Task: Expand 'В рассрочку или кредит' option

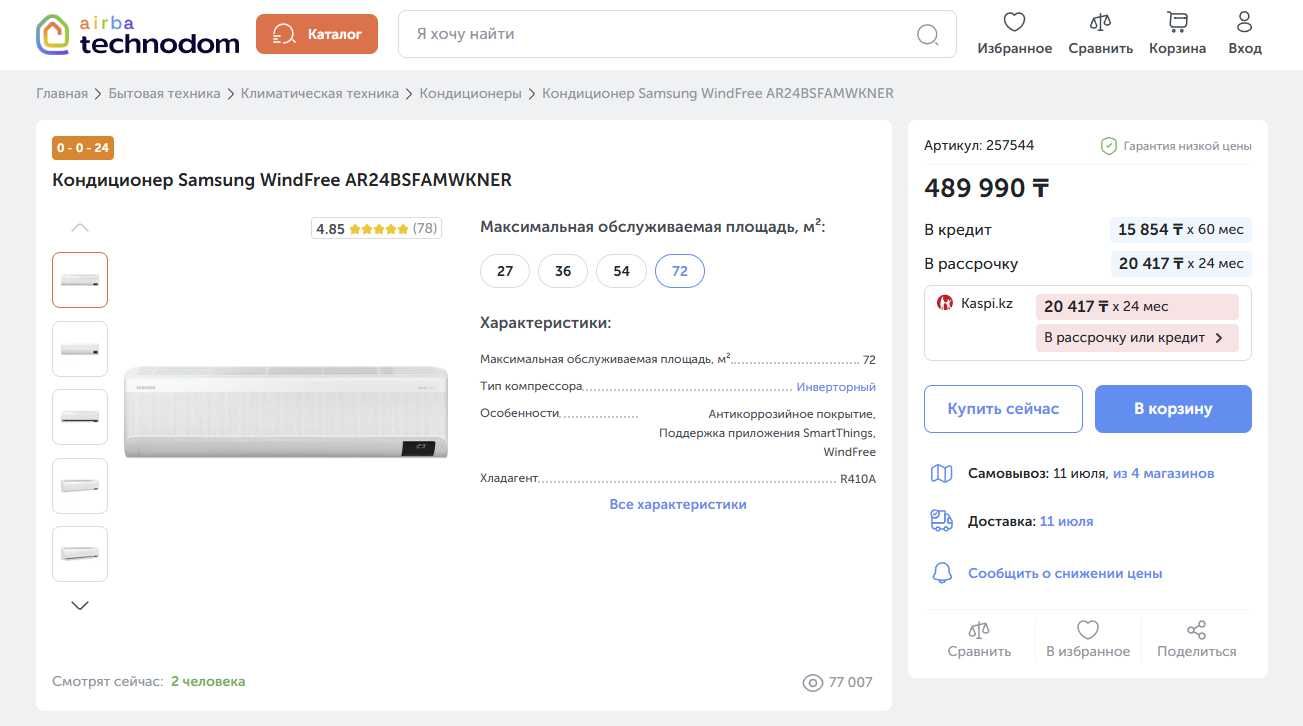Action: [x=1137, y=338]
